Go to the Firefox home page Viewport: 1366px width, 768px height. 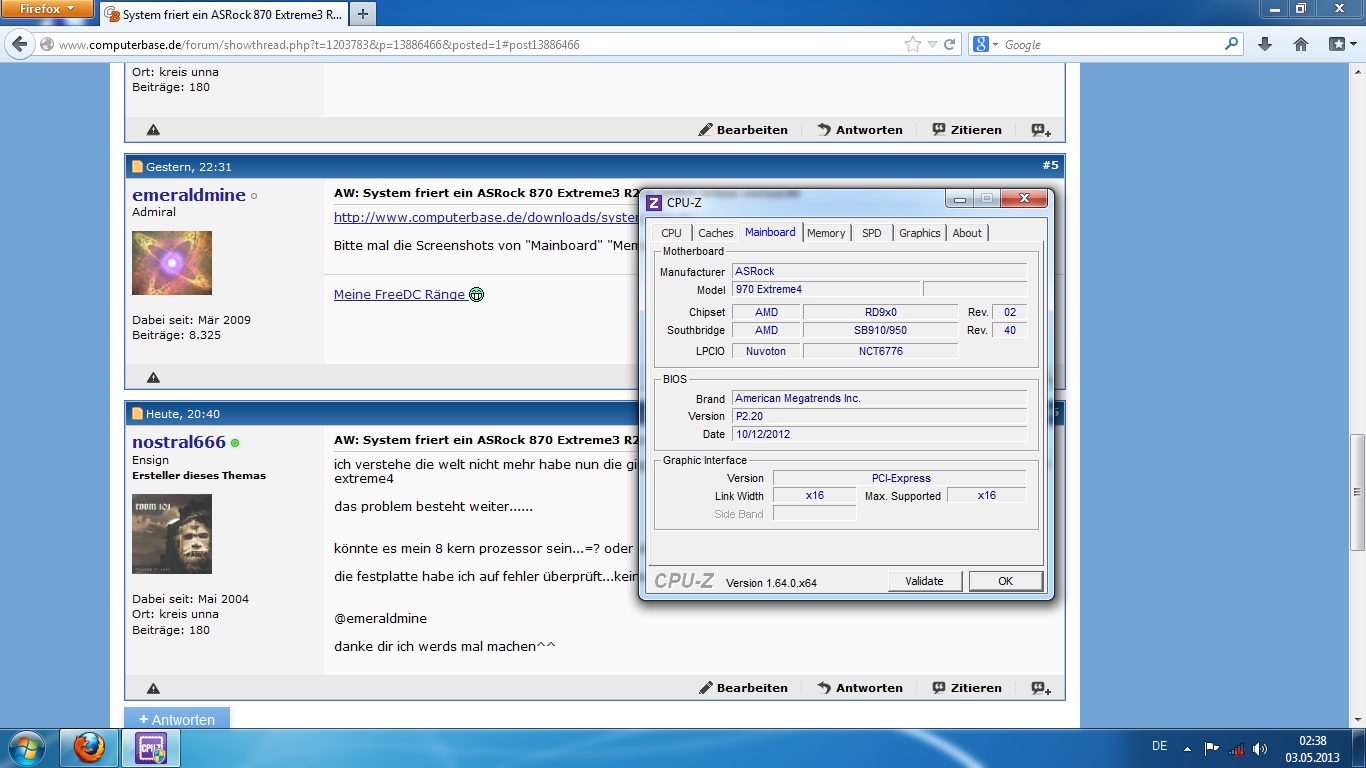1301,44
